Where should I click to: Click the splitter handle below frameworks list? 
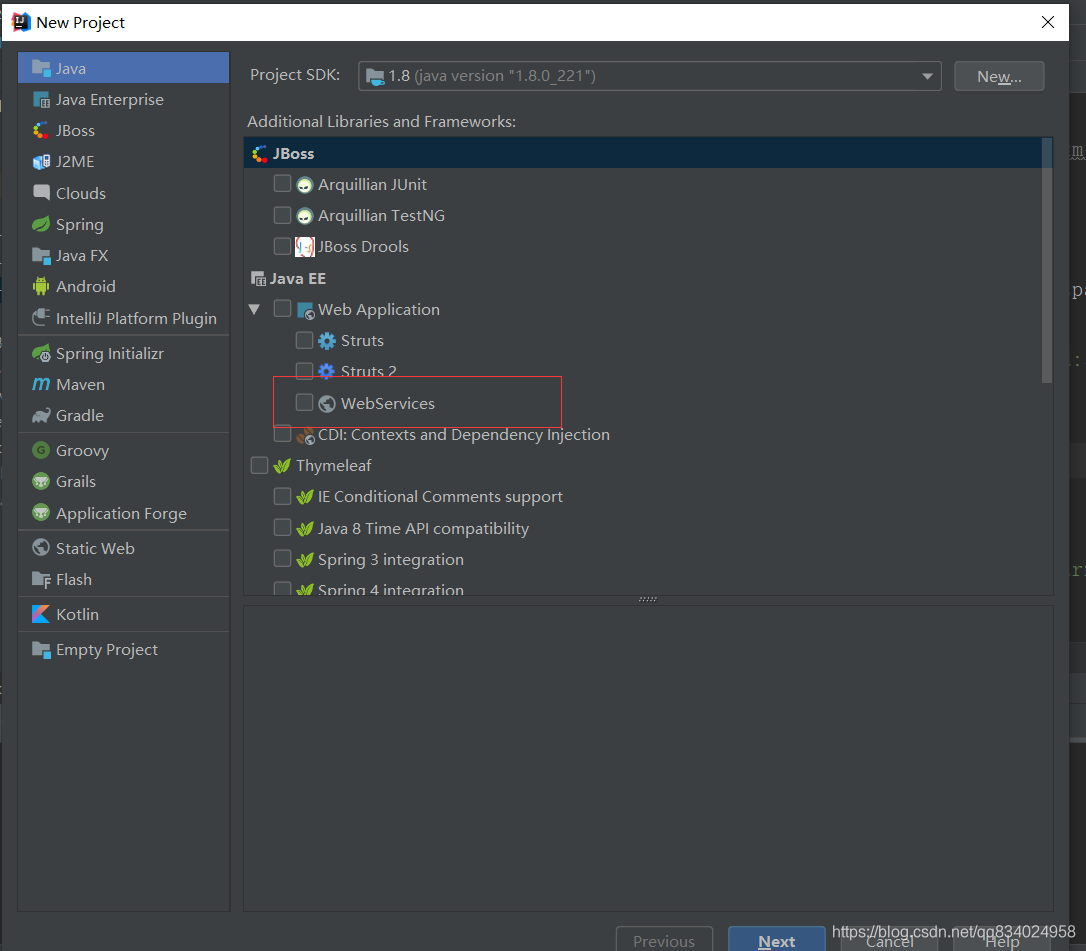pyautogui.click(x=648, y=599)
